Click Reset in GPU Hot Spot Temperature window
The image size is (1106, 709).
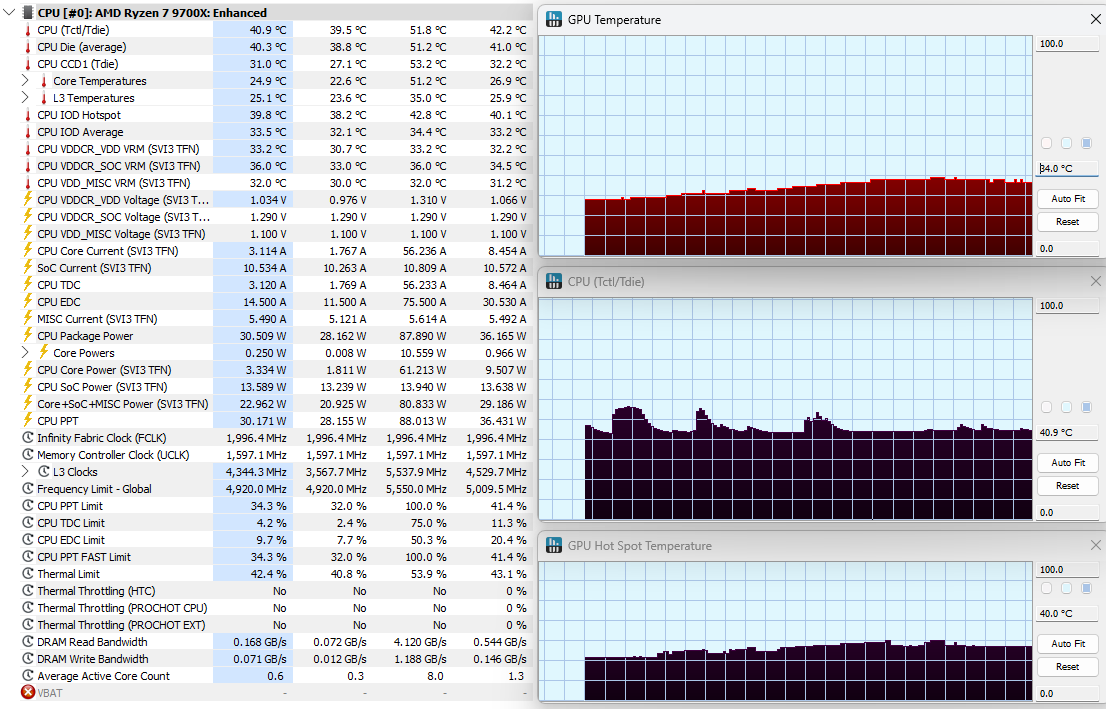point(1067,666)
